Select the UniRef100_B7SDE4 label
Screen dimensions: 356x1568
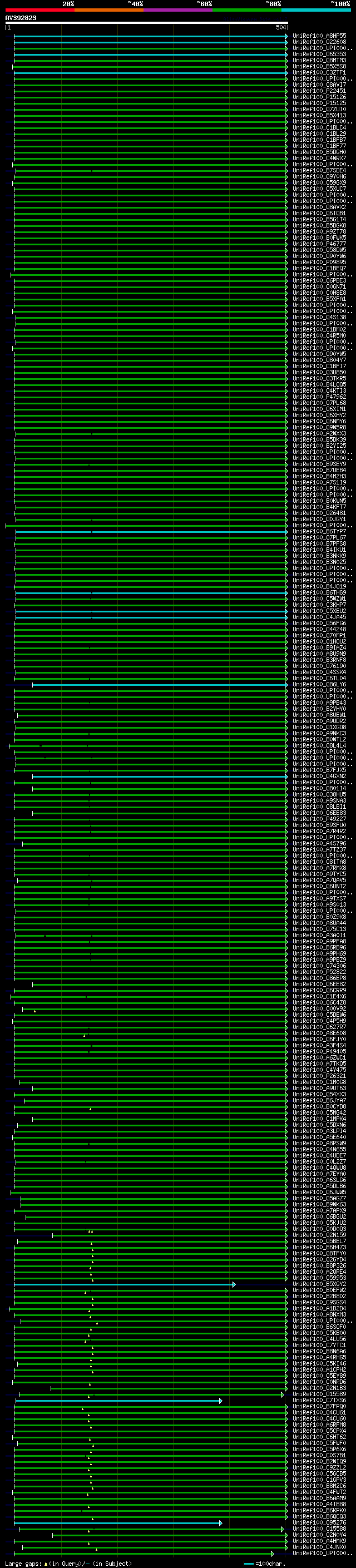point(319,170)
